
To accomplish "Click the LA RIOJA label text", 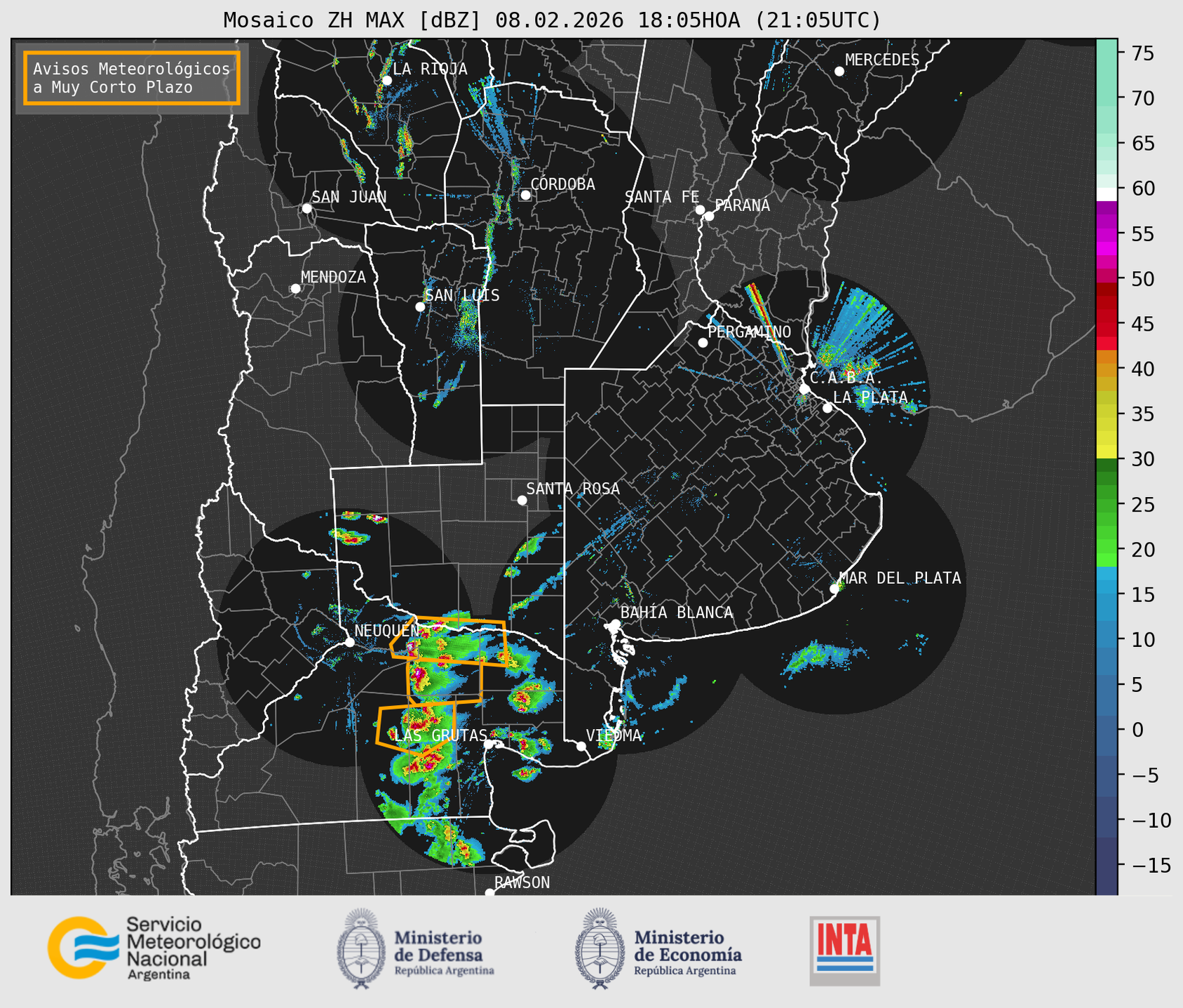I will pos(430,69).
